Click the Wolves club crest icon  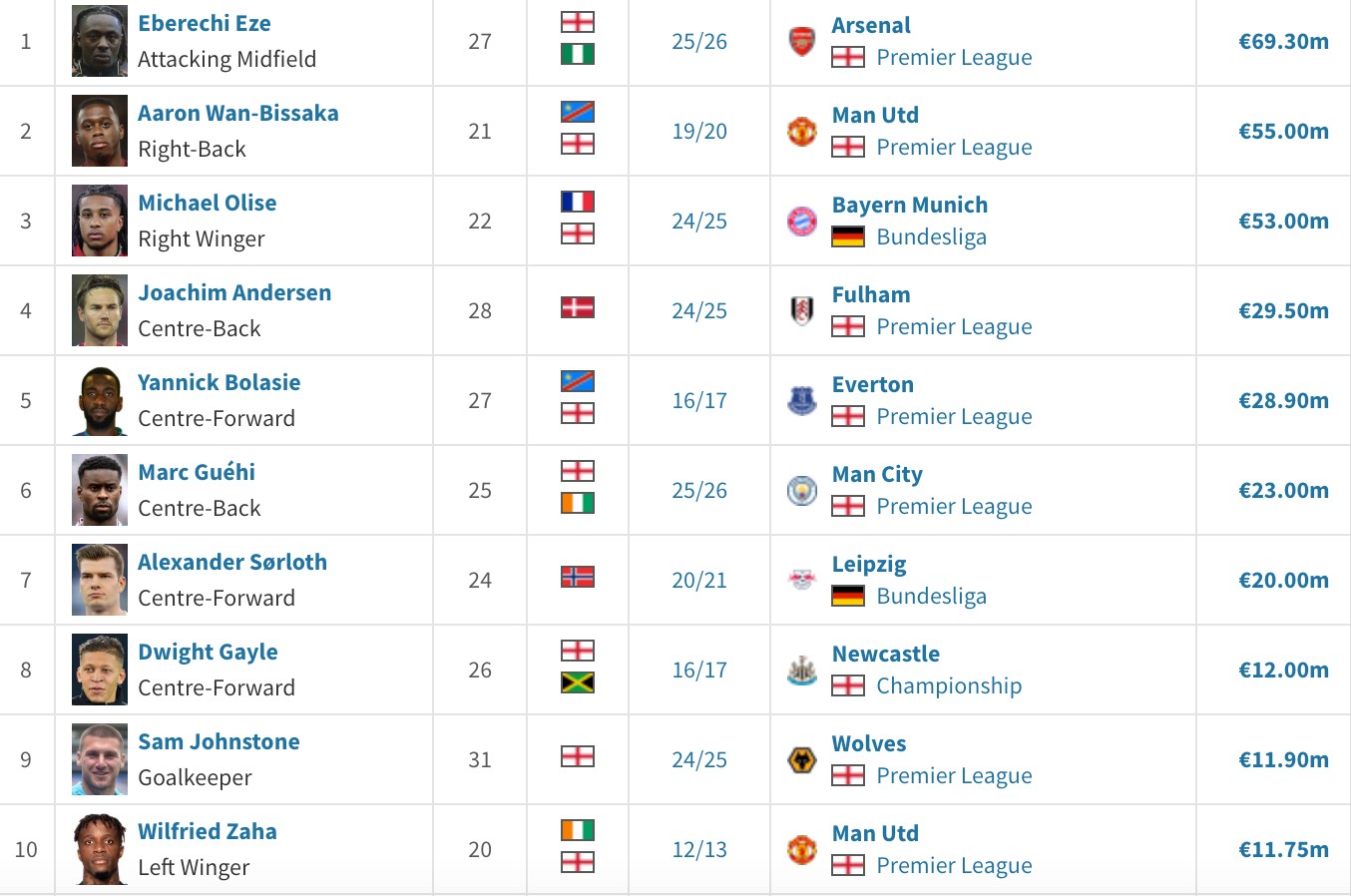pyautogui.click(x=802, y=759)
